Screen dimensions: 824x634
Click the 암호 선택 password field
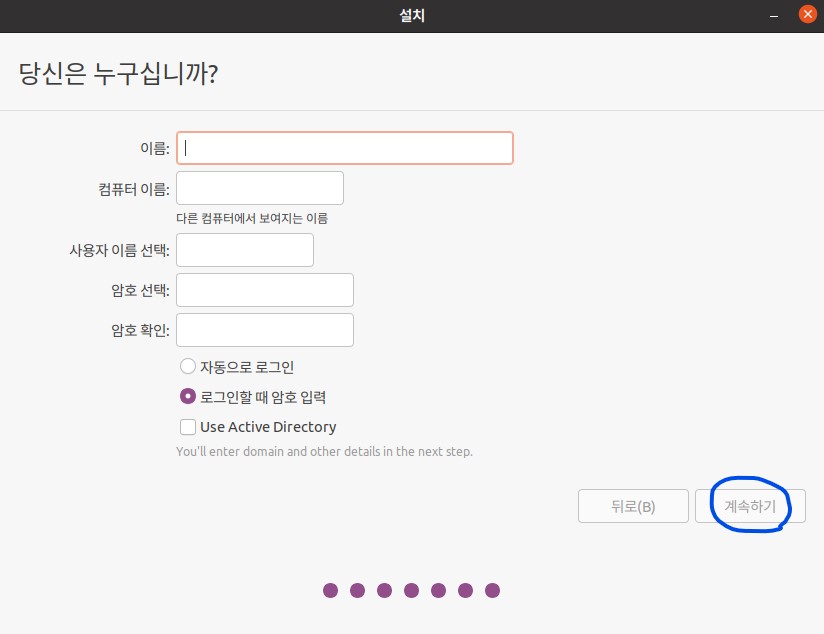click(265, 290)
